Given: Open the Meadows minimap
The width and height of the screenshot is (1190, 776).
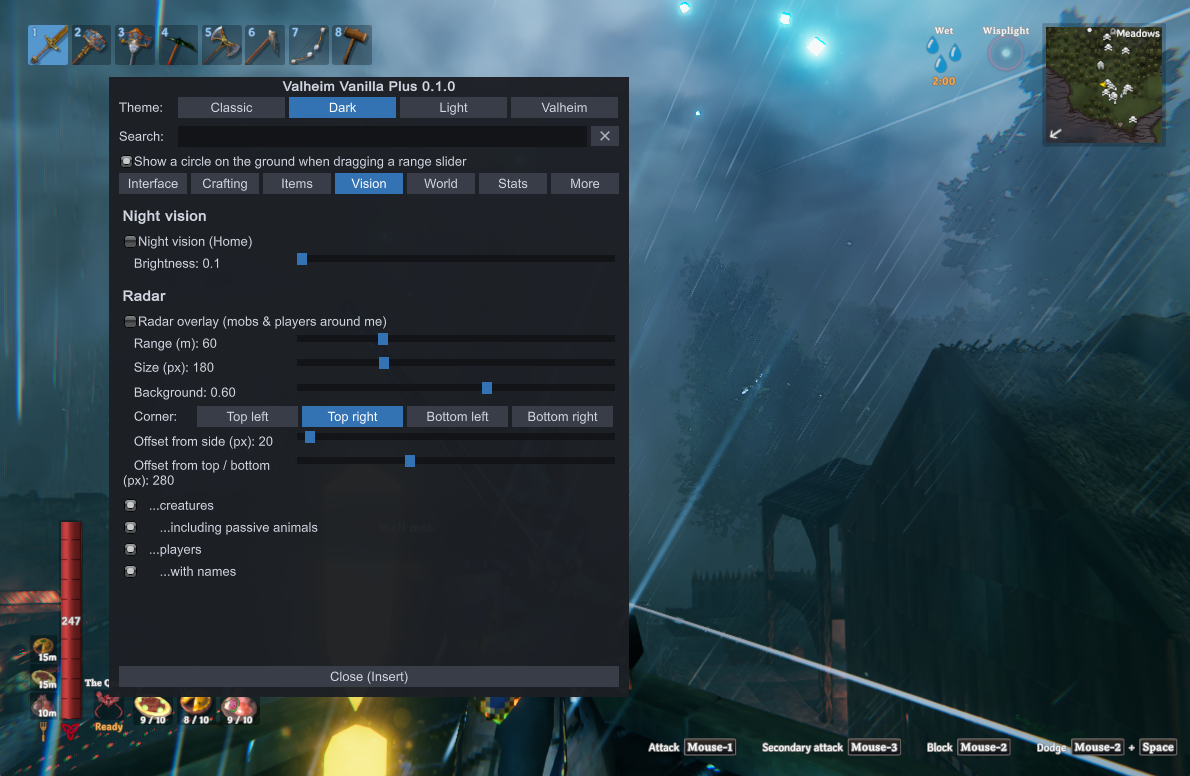Looking at the screenshot, I should tap(1103, 84).
